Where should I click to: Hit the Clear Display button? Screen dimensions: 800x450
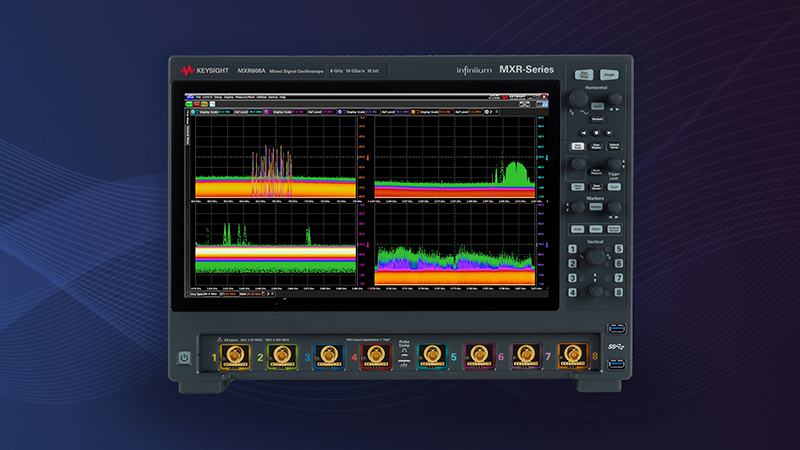[596, 146]
